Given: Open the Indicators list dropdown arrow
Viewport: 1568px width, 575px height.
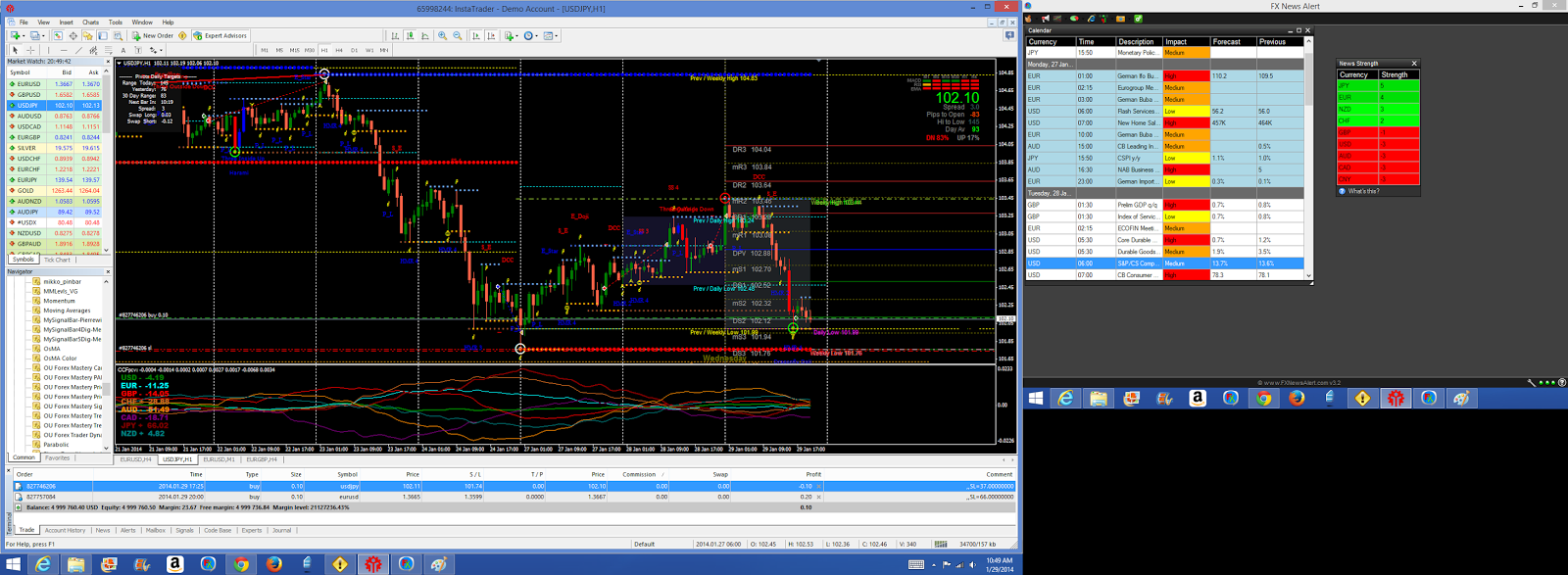Looking at the screenshot, I should click(517, 35).
